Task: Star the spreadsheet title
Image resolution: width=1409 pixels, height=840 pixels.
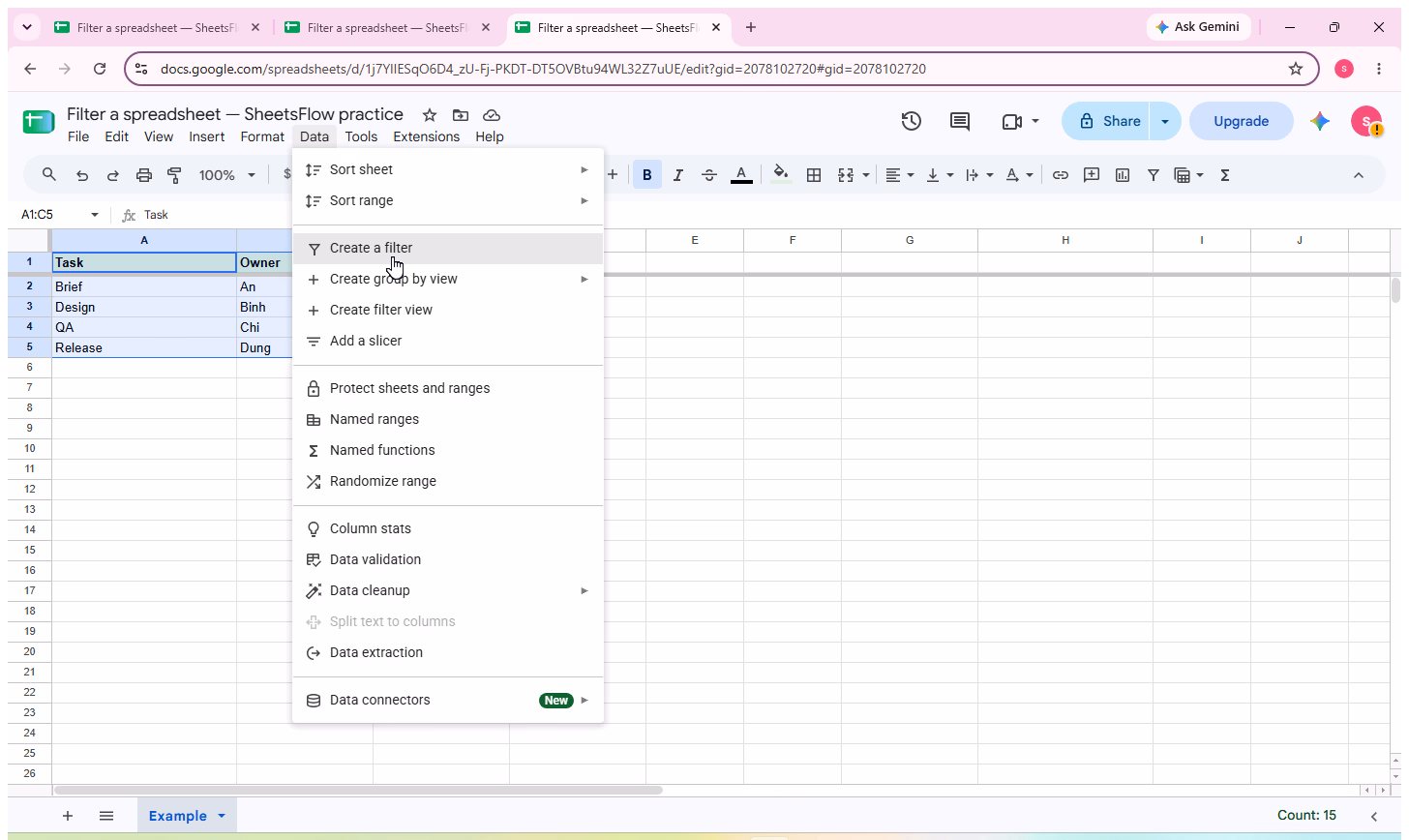Action: [x=430, y=115]
